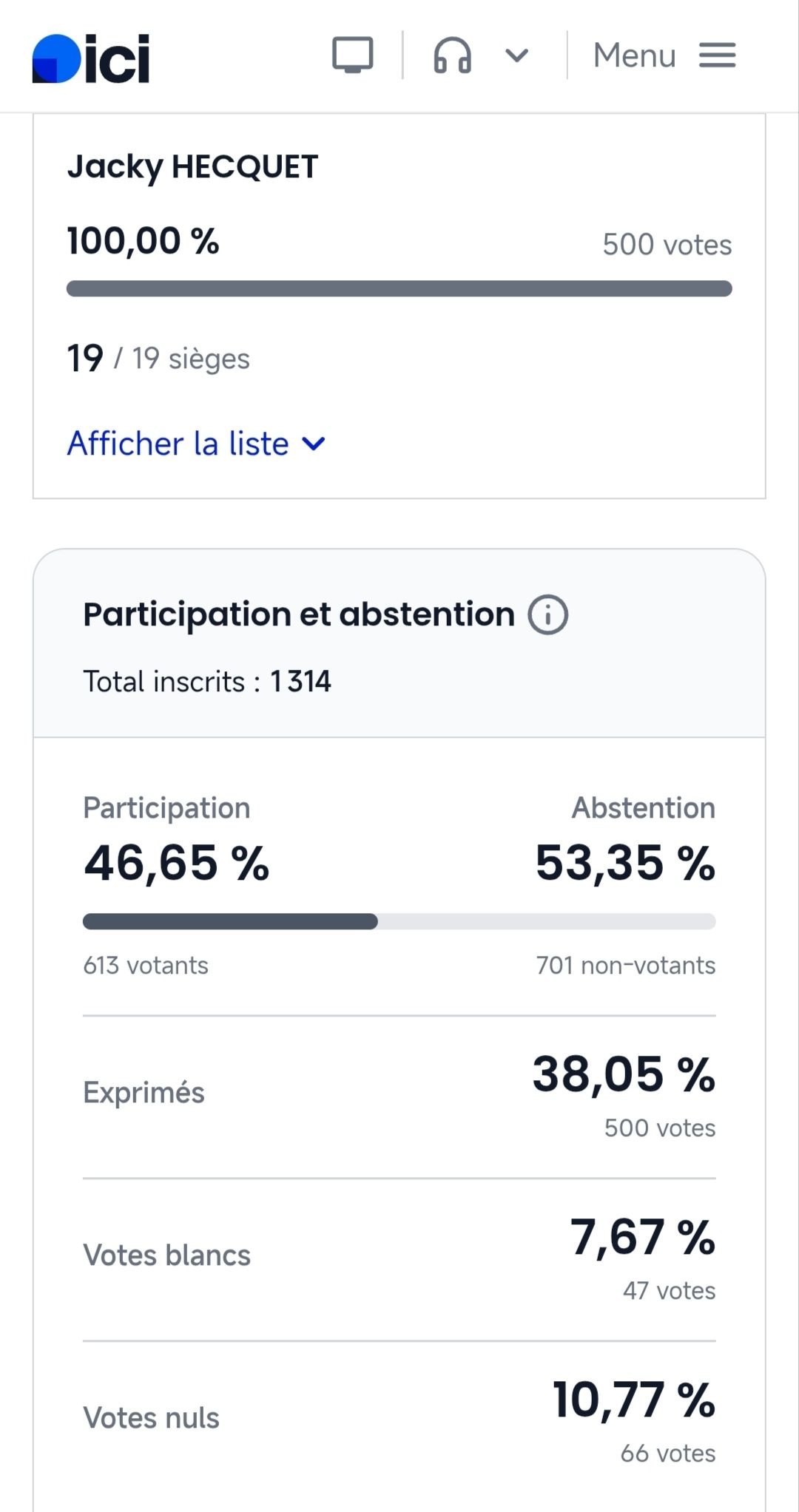
Task: Click the 53,35 % abstention figure
Action: 625,863
